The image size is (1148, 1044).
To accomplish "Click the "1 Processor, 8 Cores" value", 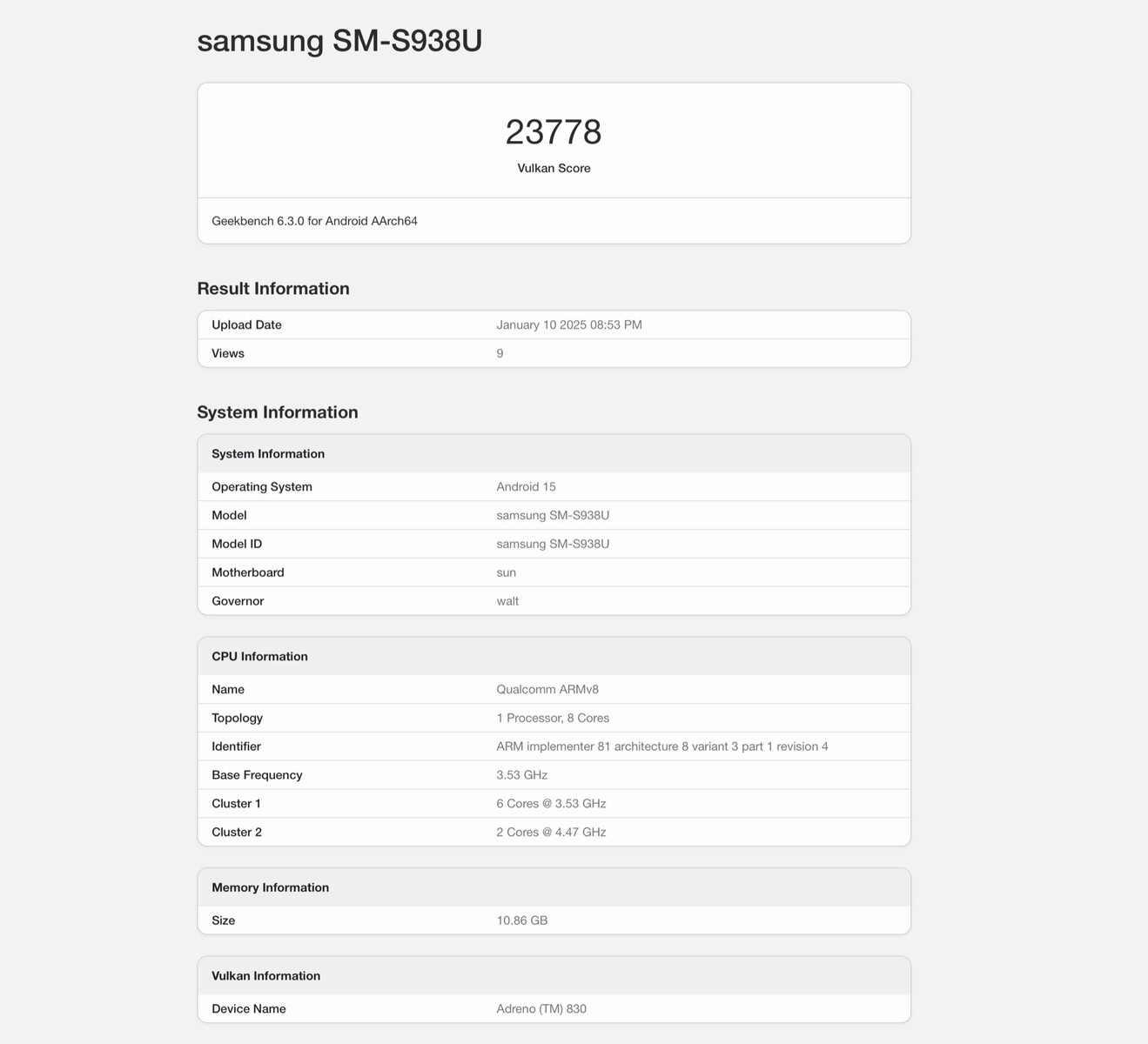I will tap(553, 718).
